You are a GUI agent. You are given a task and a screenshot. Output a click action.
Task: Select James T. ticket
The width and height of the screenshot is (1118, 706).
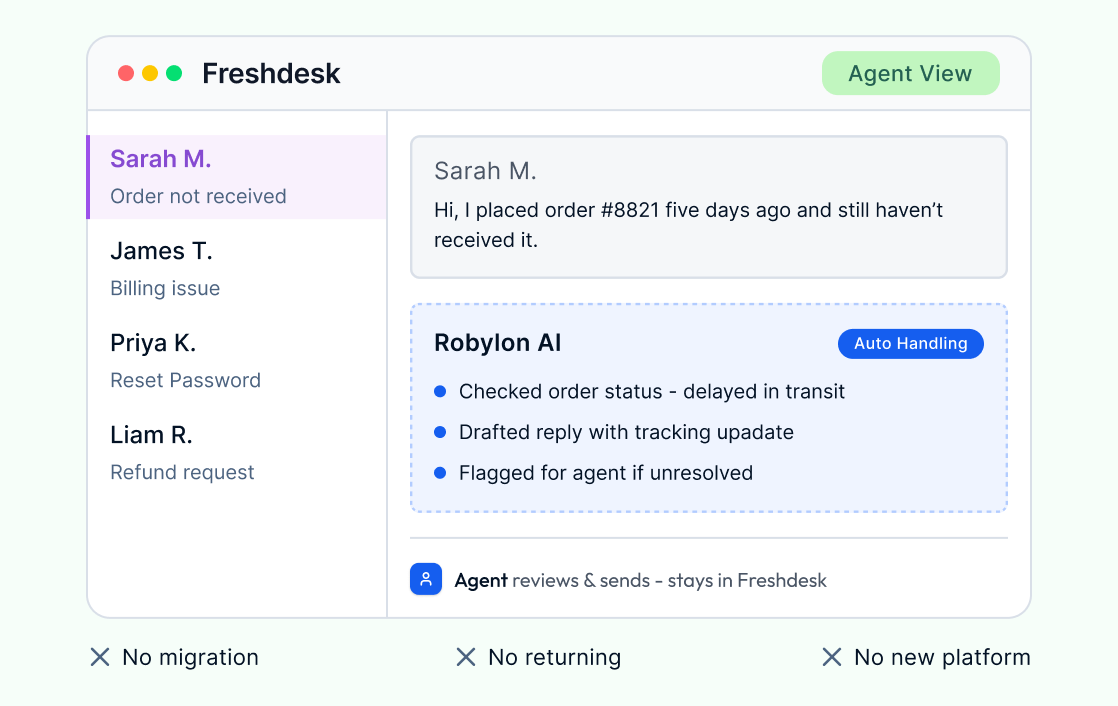point(237,269)
